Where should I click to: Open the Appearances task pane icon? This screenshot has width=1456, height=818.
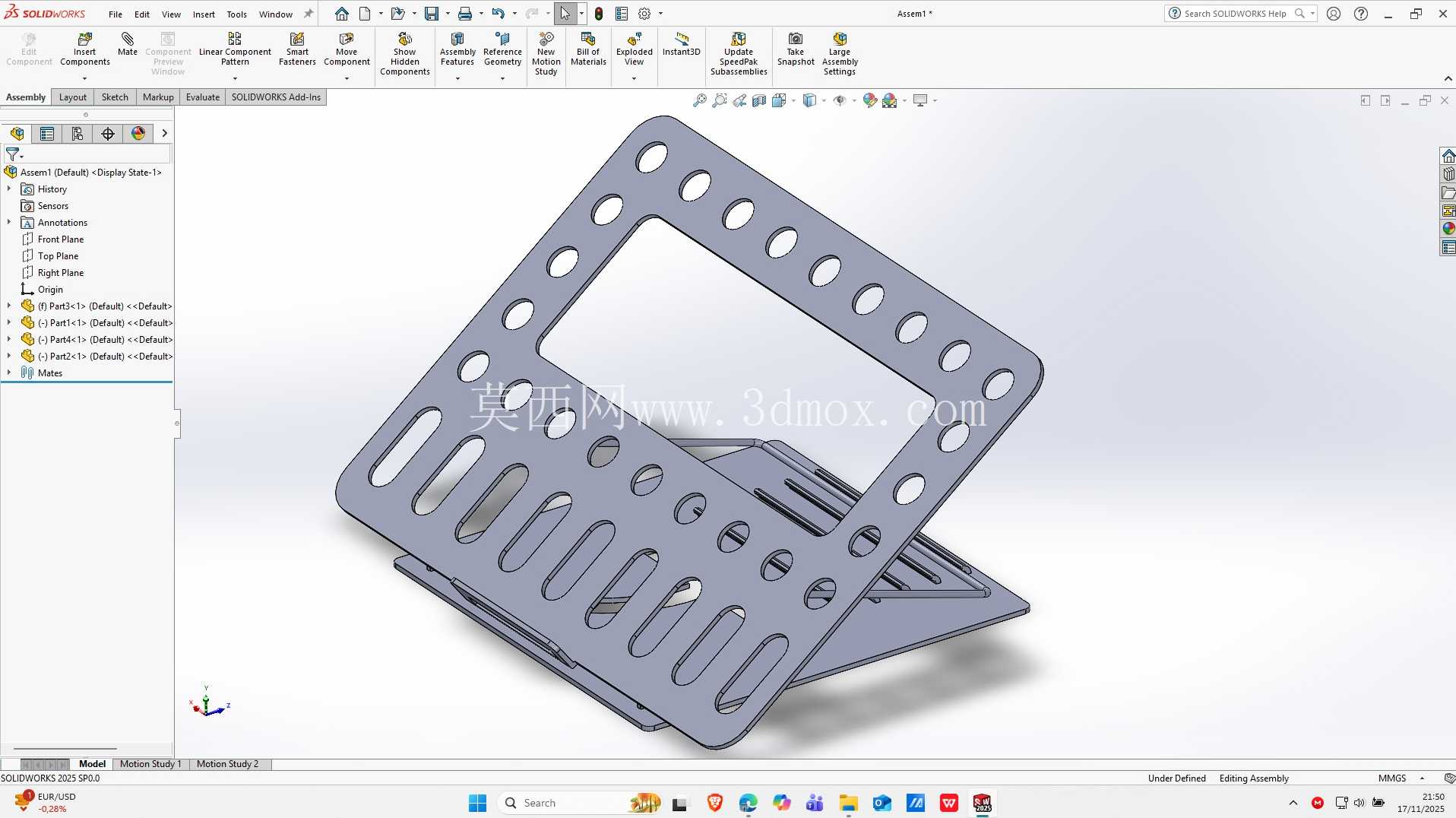coord(1448,229)
